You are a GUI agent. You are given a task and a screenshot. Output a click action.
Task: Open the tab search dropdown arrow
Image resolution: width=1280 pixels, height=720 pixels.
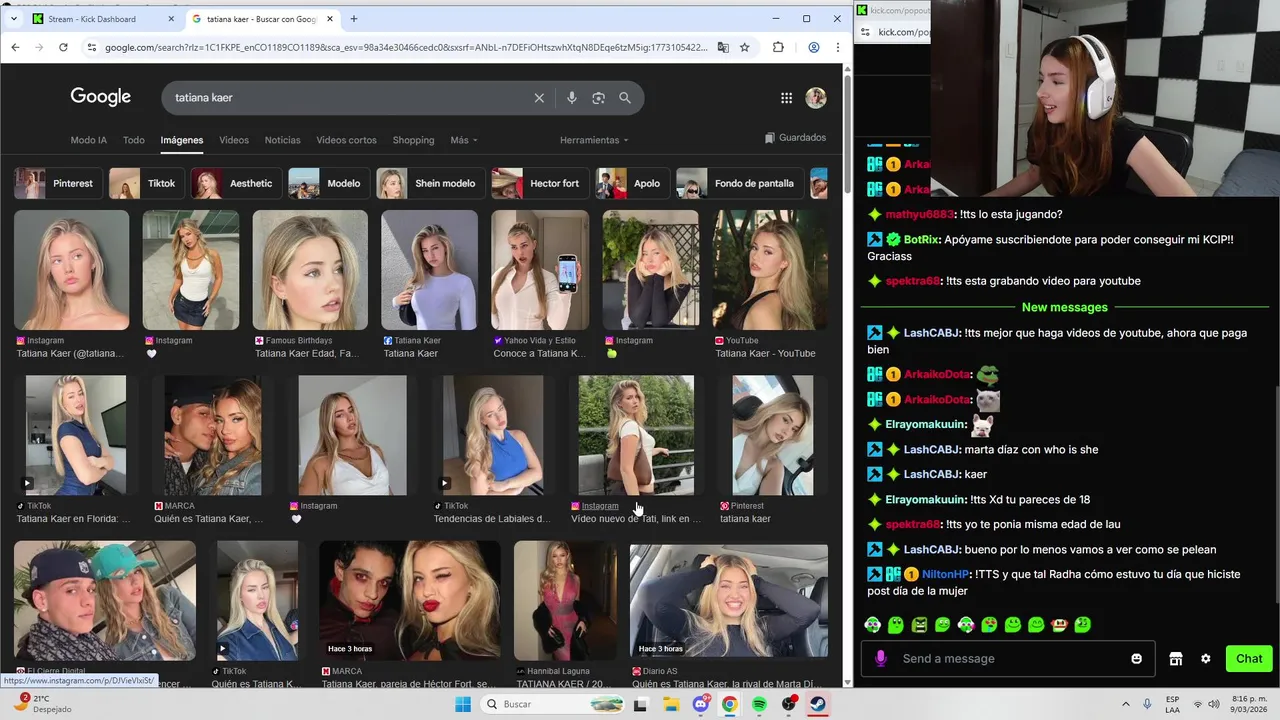[13, 19]
